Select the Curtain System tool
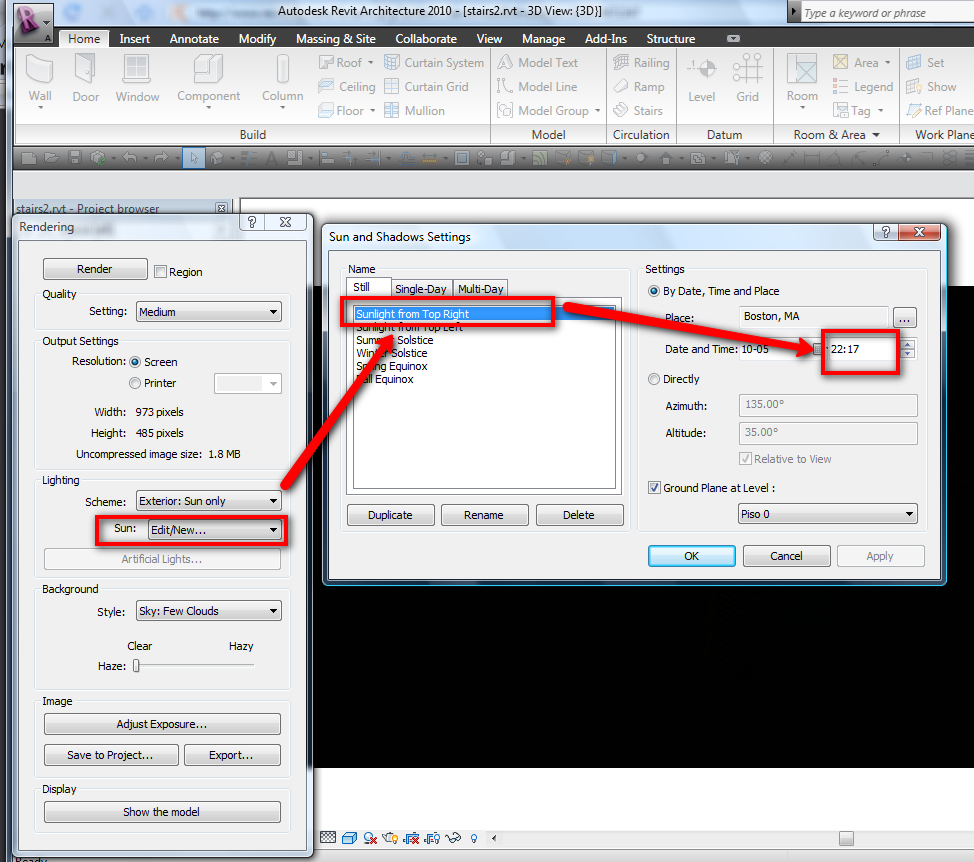 coord(434,63)
